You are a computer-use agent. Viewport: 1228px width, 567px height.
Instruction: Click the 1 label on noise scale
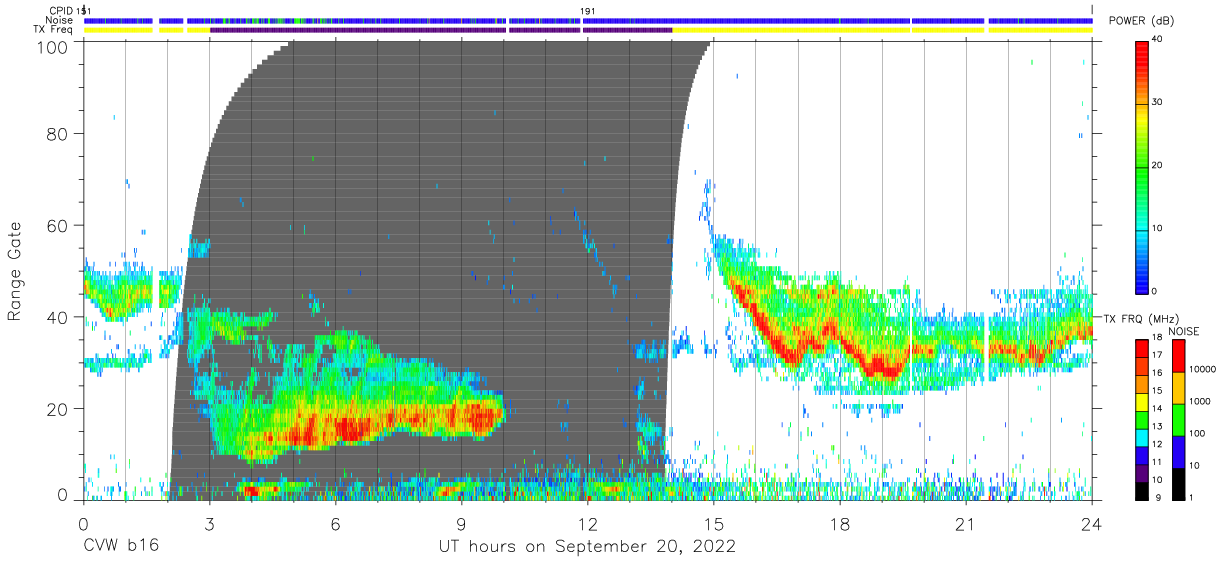tap(1189, 497)
